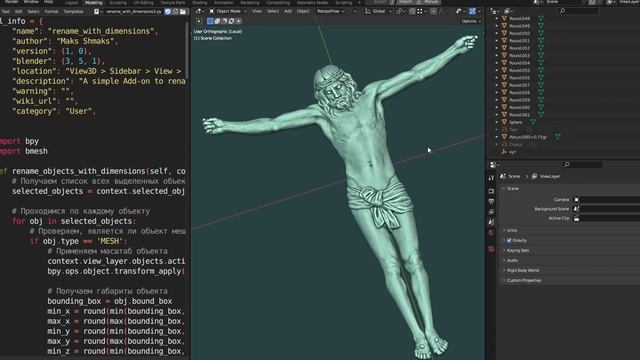Open the Output properties tab icon
Image resolution: width=640 pixels, height=360 pixels.
coord(491,201)
